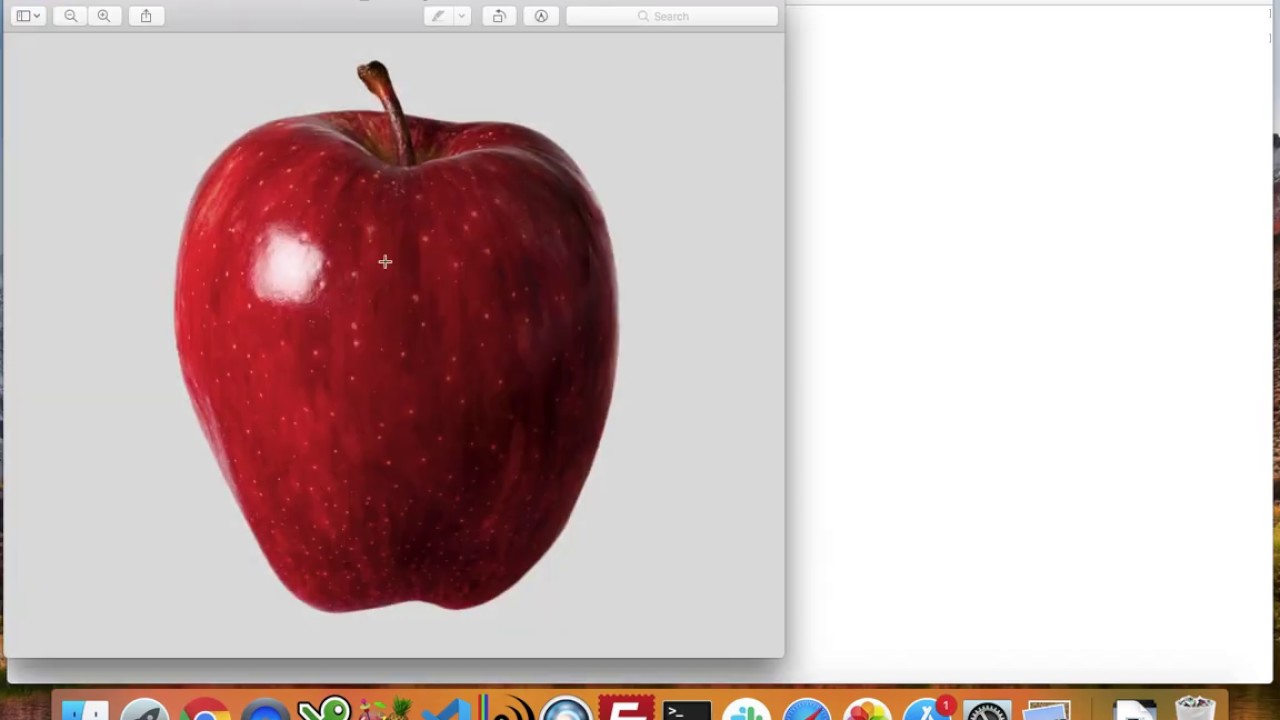Click the zoom out magnifier button
Screen dimensions: 1280x720
pyautogui.click(x=70, y=16)
